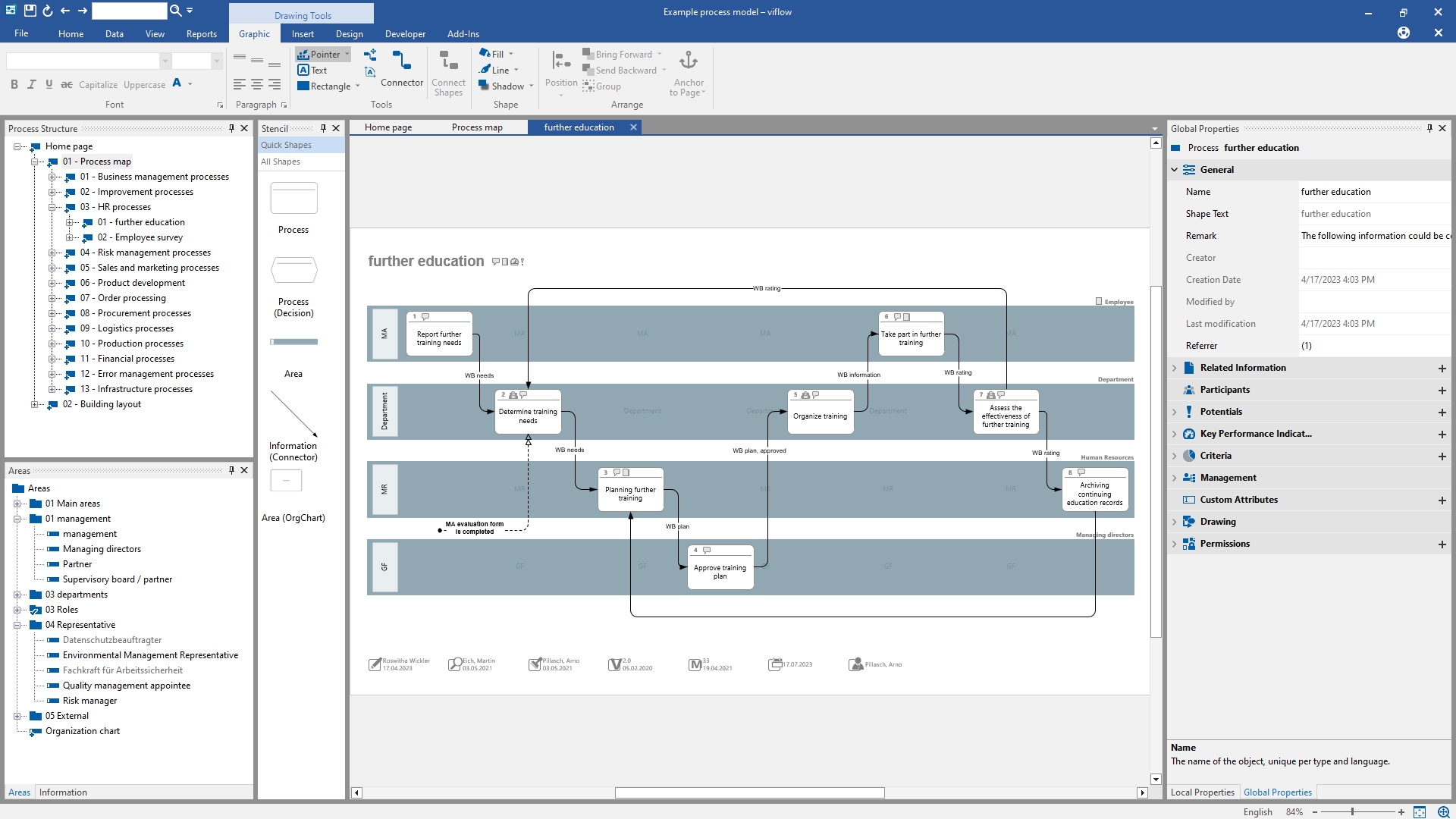Image resolution: width=1456 pixels, height=819 pixels.
Task: Click the zoom search icon in the status bar
Action: click(1444, 811)
